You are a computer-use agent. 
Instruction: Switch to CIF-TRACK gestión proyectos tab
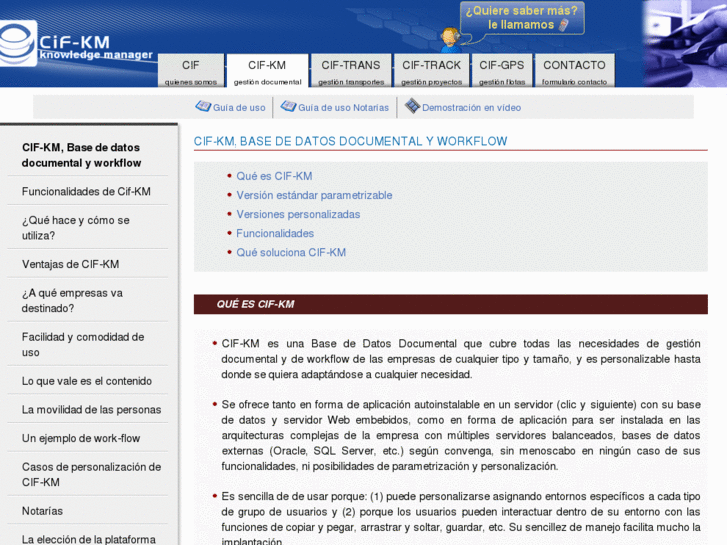(431, 71)
